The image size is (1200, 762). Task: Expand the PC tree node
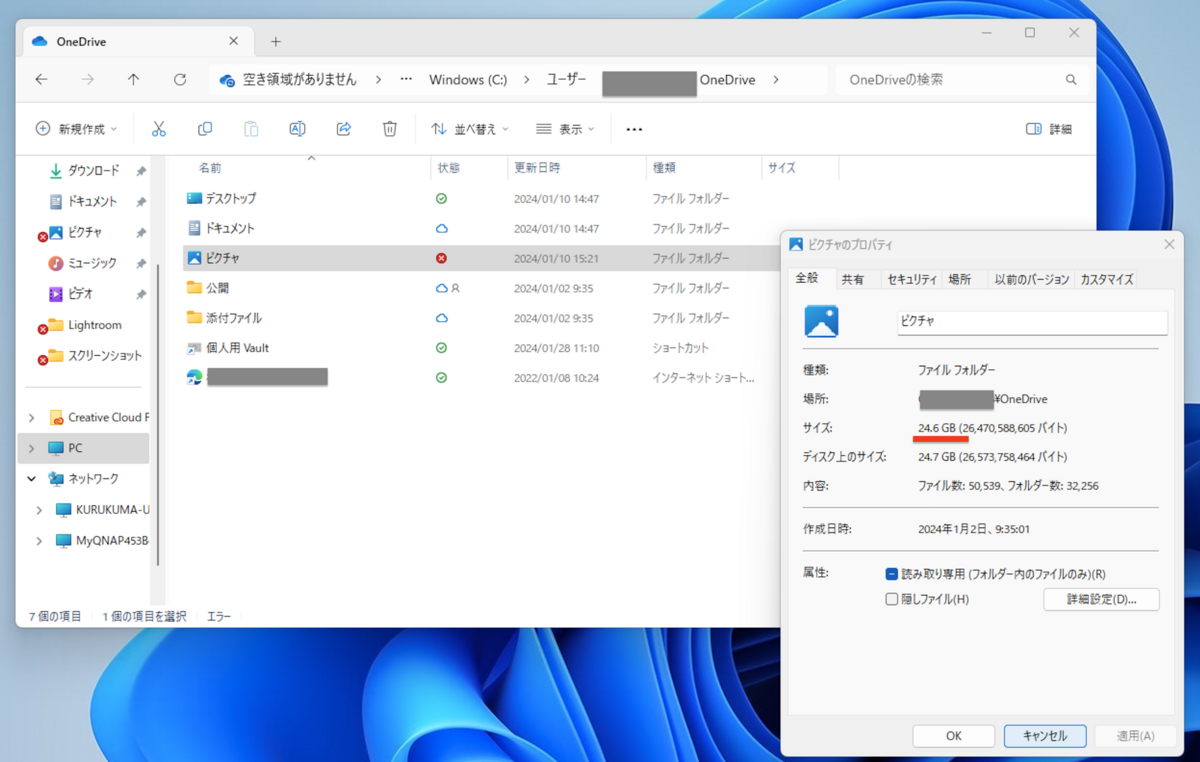(x=32, y=448)
